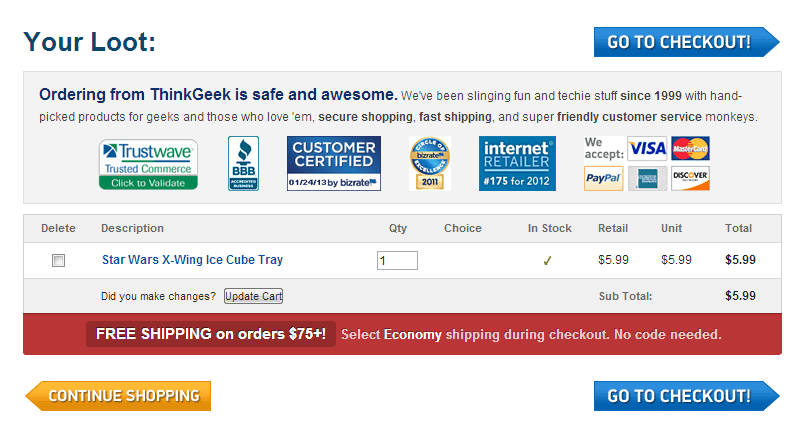Click the VISA card logo
810x436 pixels.
click(x=647, y=149)
